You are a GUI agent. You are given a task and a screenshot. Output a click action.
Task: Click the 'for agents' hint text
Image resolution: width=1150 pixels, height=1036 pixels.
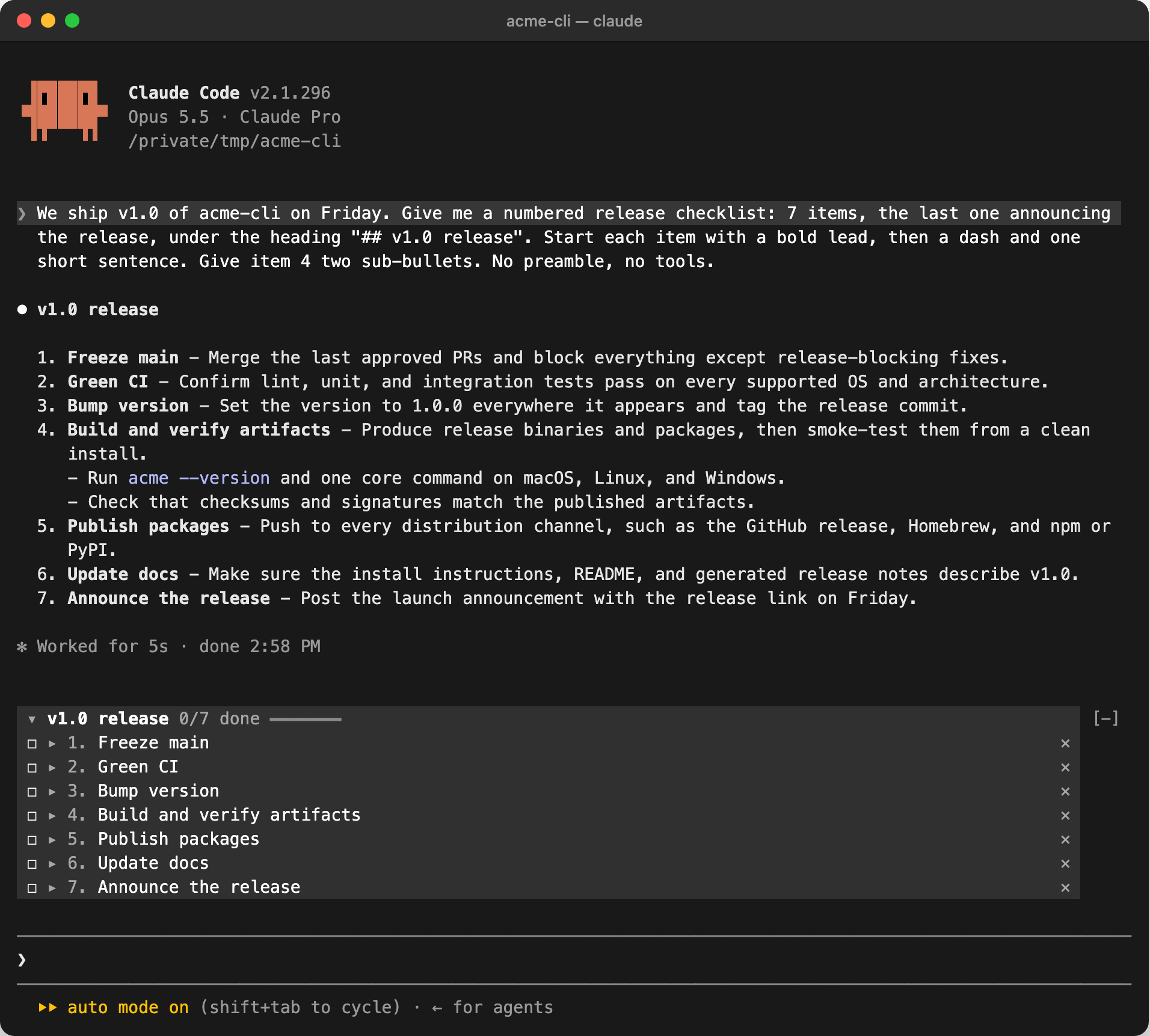503,1007
